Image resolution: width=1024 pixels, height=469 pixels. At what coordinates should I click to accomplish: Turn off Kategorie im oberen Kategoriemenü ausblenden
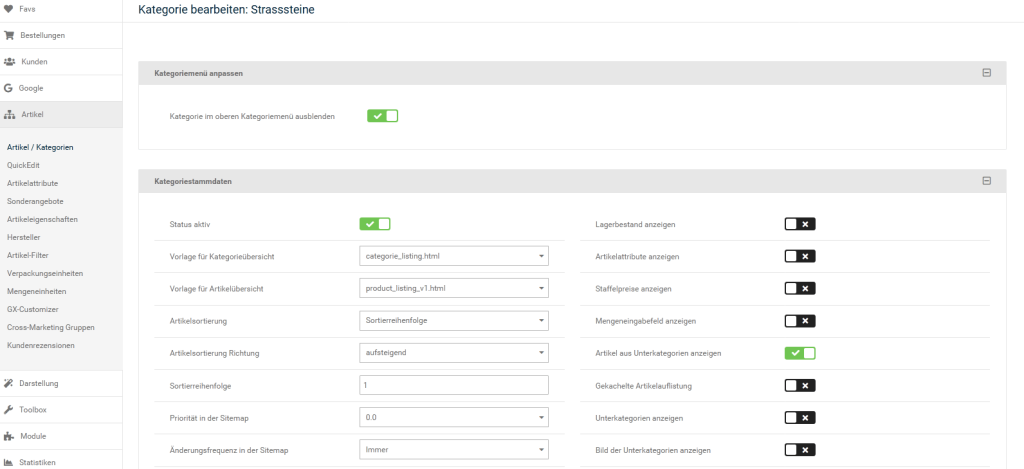(x=382, y=116)
